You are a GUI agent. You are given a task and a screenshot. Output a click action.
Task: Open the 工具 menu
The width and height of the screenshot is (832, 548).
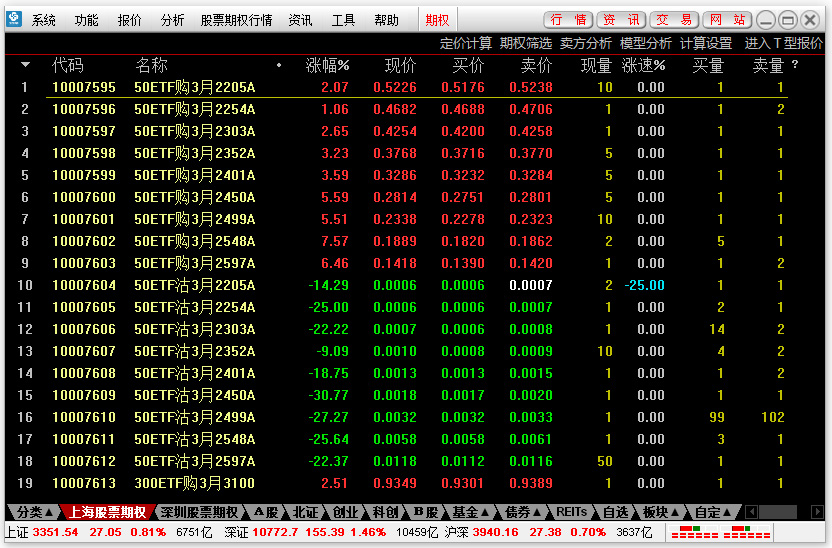(x=343, y=20)
